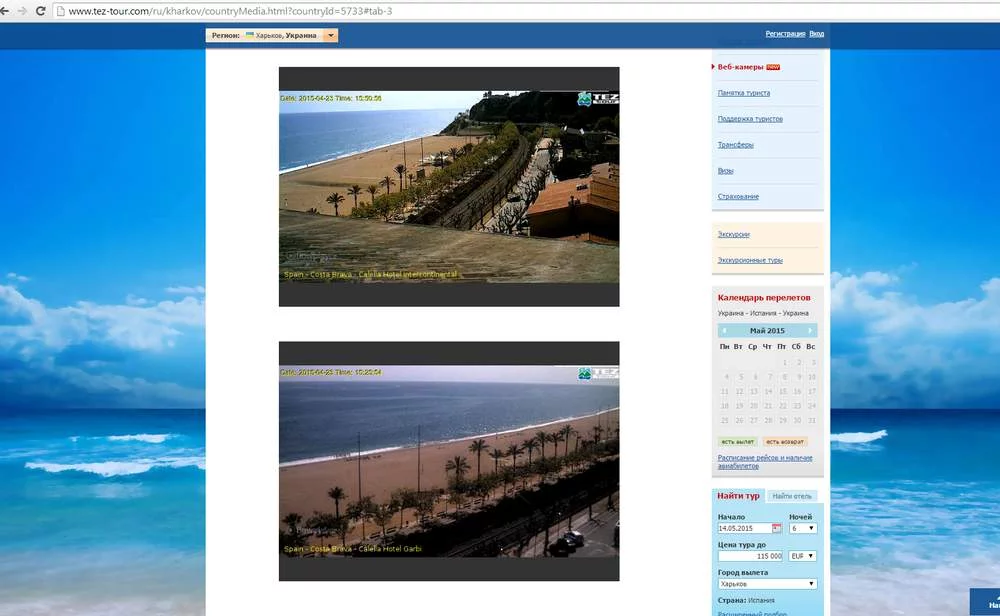1000x616 pixels.
Task: Switch to the Найти отель tab
Action: 791,496
